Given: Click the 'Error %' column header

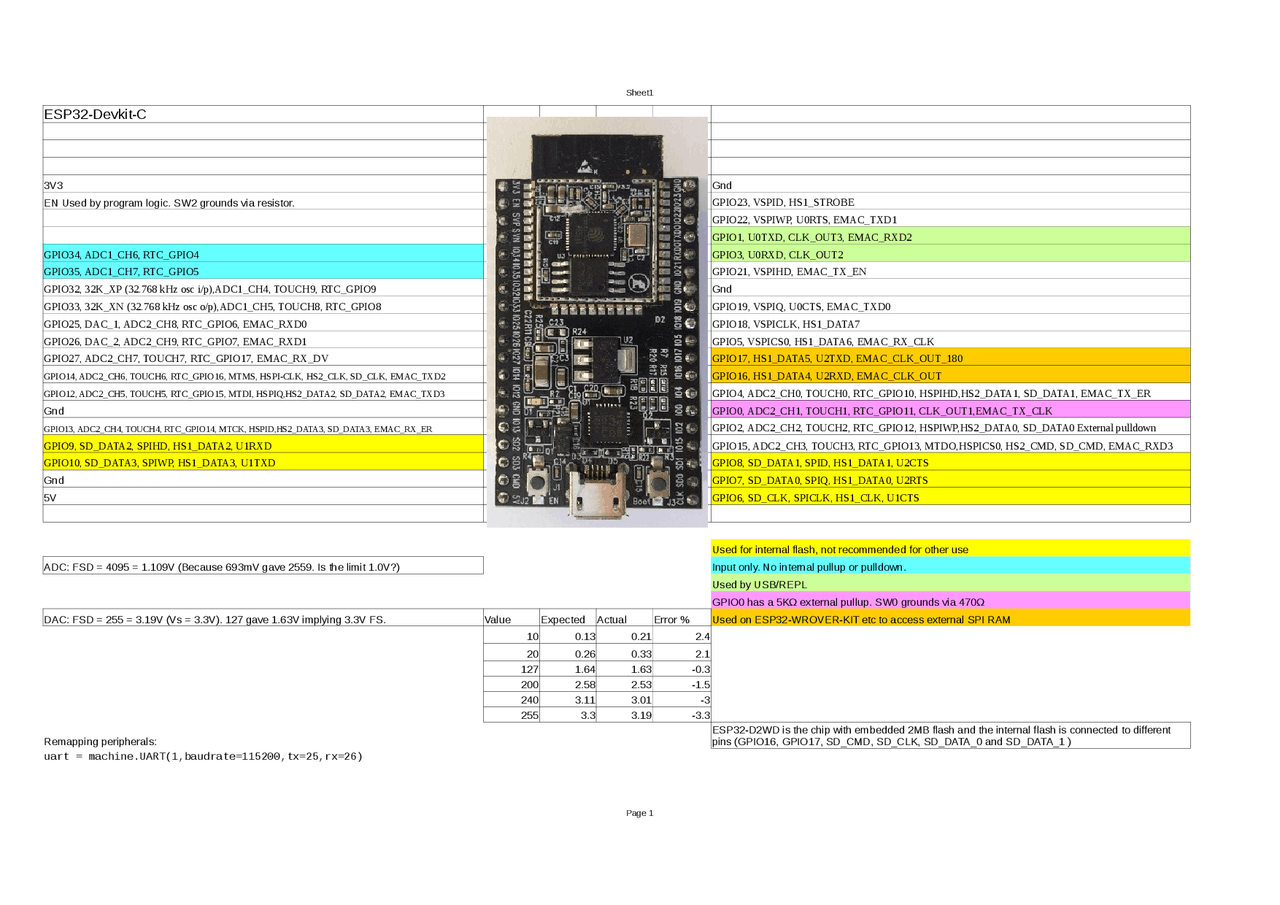Looking at the screenshot, I should point(681,619).
